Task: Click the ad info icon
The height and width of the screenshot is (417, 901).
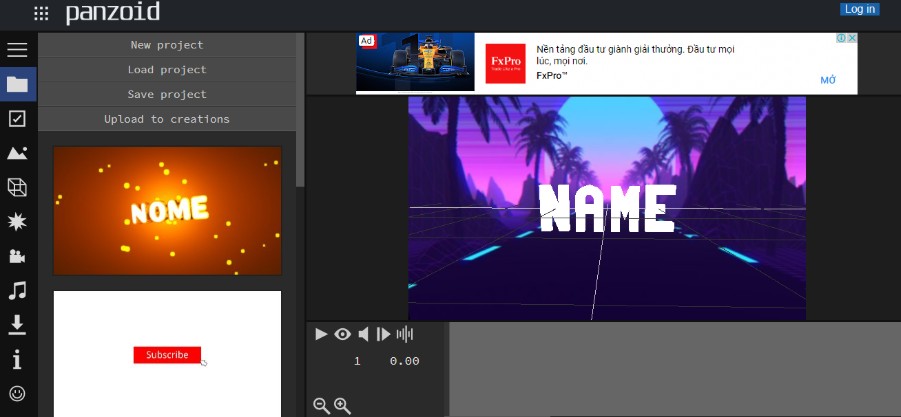Action: point(841,38)
